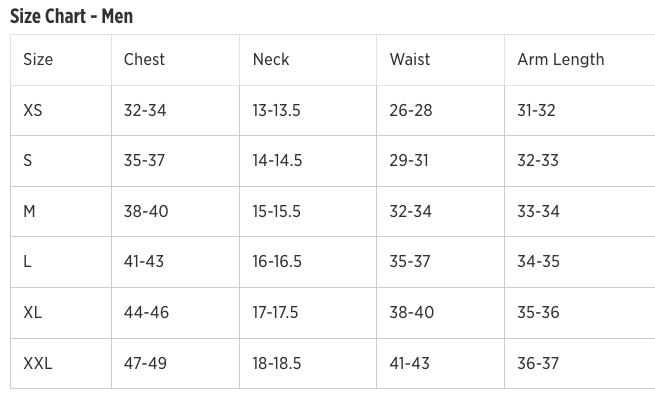
Task: Select the S neck value 14-14.5
Action: click(277, 161)
